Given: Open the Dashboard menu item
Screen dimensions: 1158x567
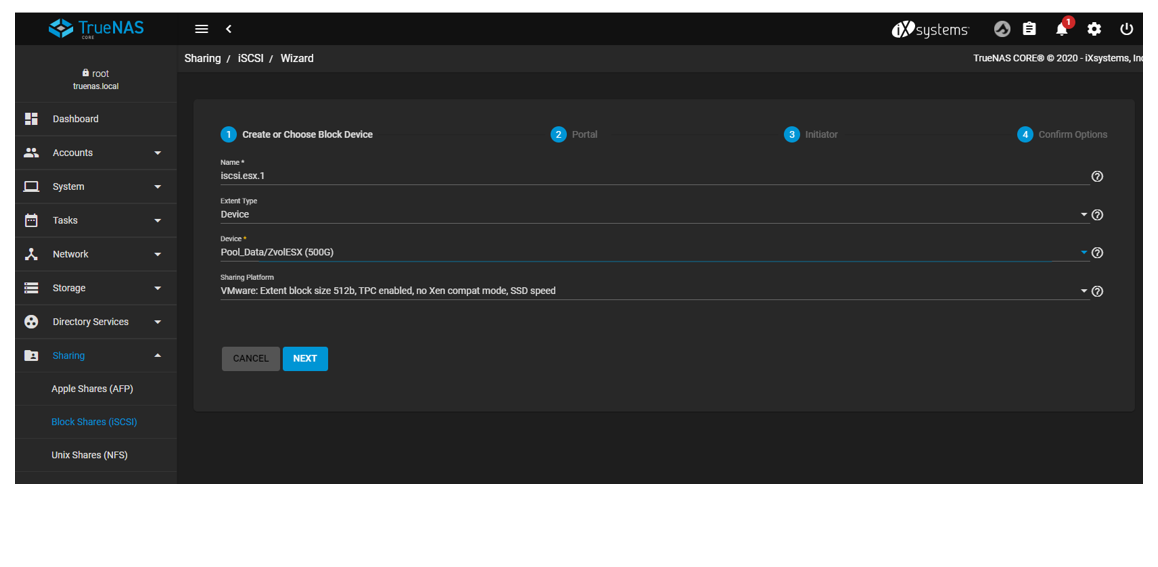Looking at the screenshot, I should (96, 119).
